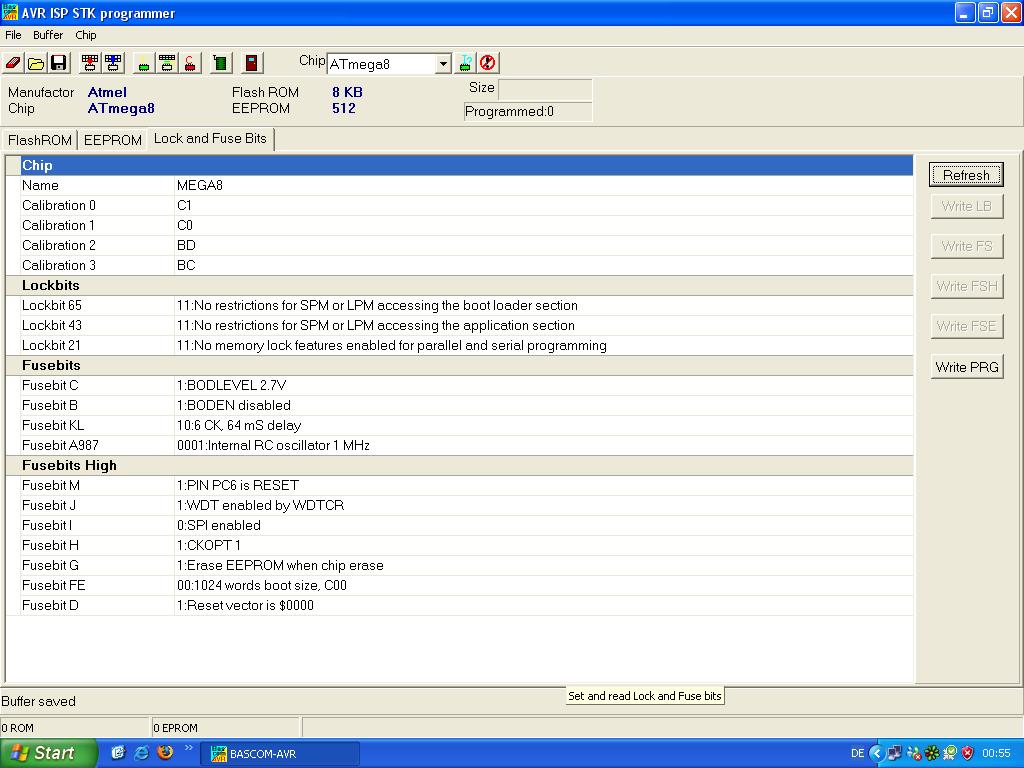The image size is (1024, 768).
Task: Click the red-C chip toolbar icon
Action: point(190,63)
